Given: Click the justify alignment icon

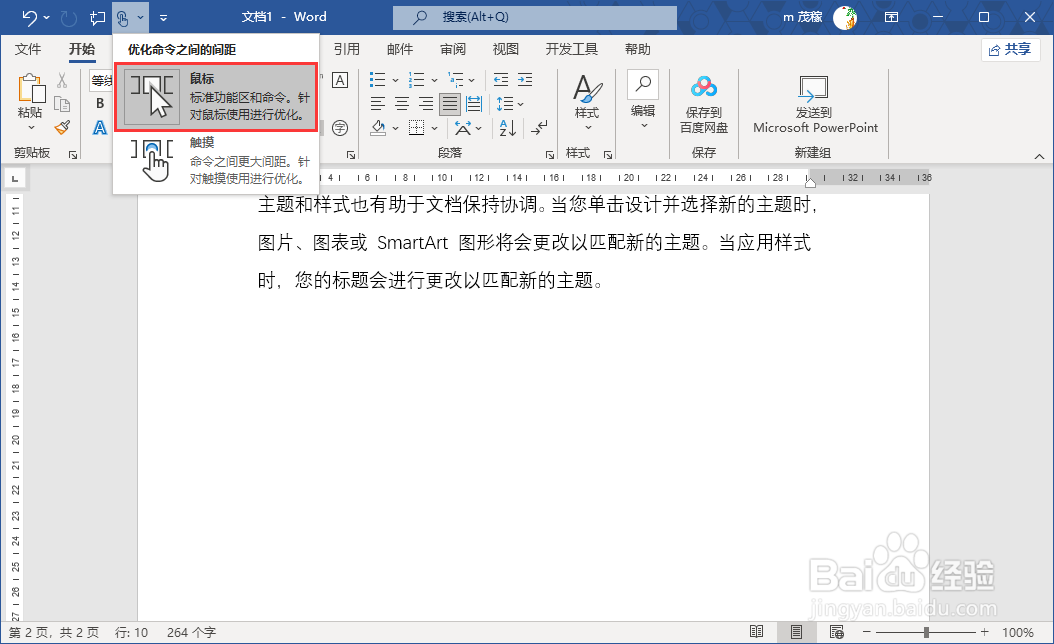Looking at the screenshot, I should pos(450,104).
